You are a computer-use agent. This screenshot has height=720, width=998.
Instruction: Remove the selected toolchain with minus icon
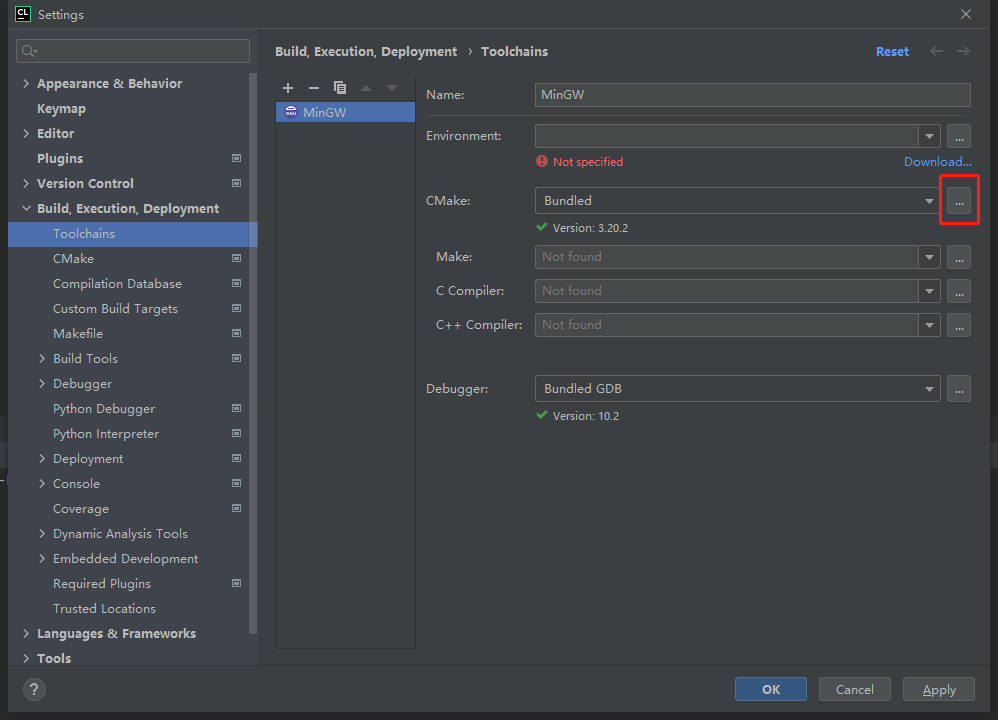pos(314,88)
